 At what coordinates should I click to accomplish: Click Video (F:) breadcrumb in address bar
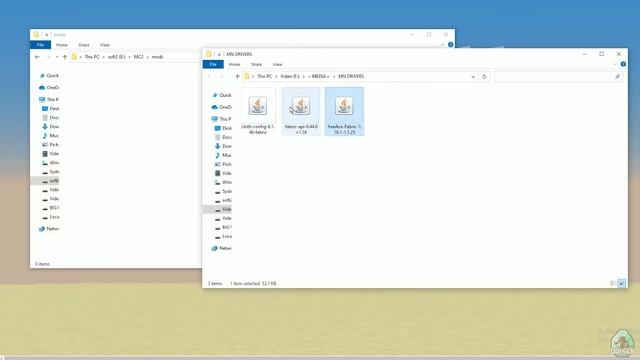tap(290, 76)
